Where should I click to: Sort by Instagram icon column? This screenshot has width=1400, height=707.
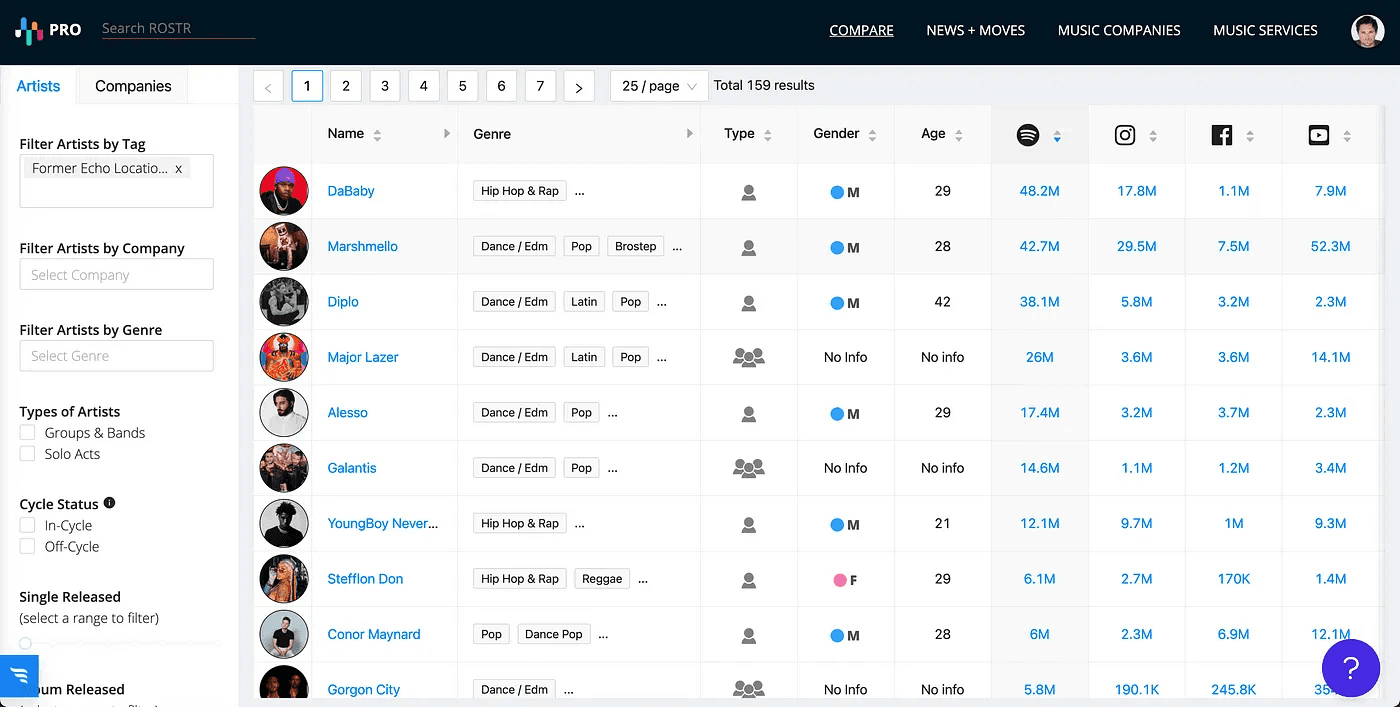coord(1153,135)
